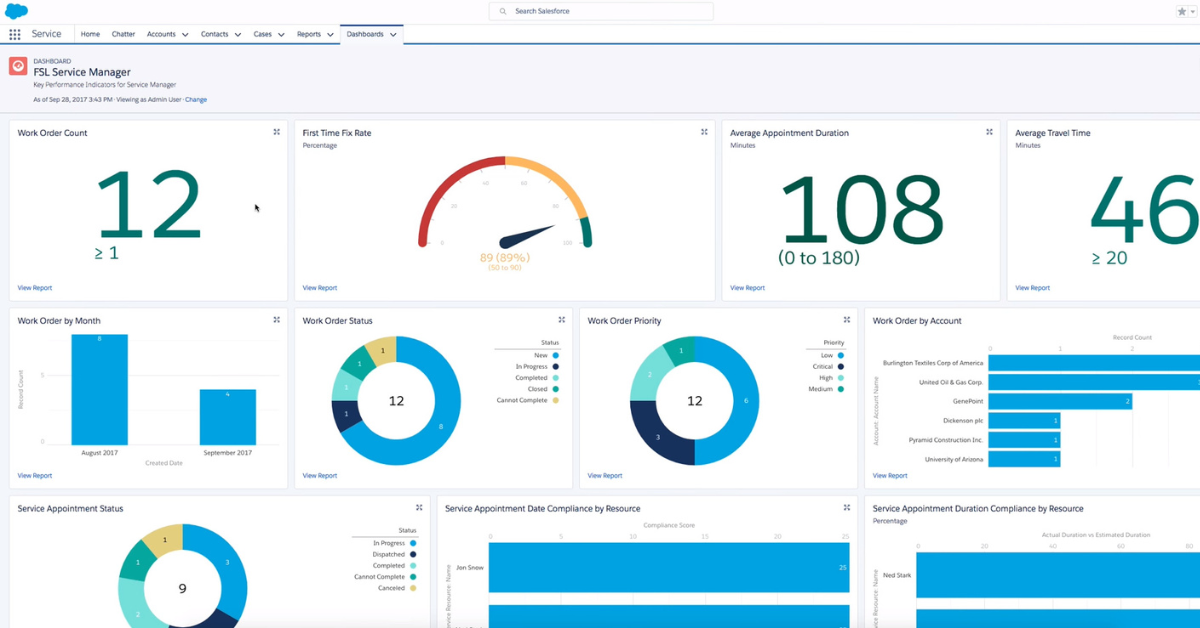Click the August 2017 bar
Screen dimensions: 1200x628
point(99,389)
